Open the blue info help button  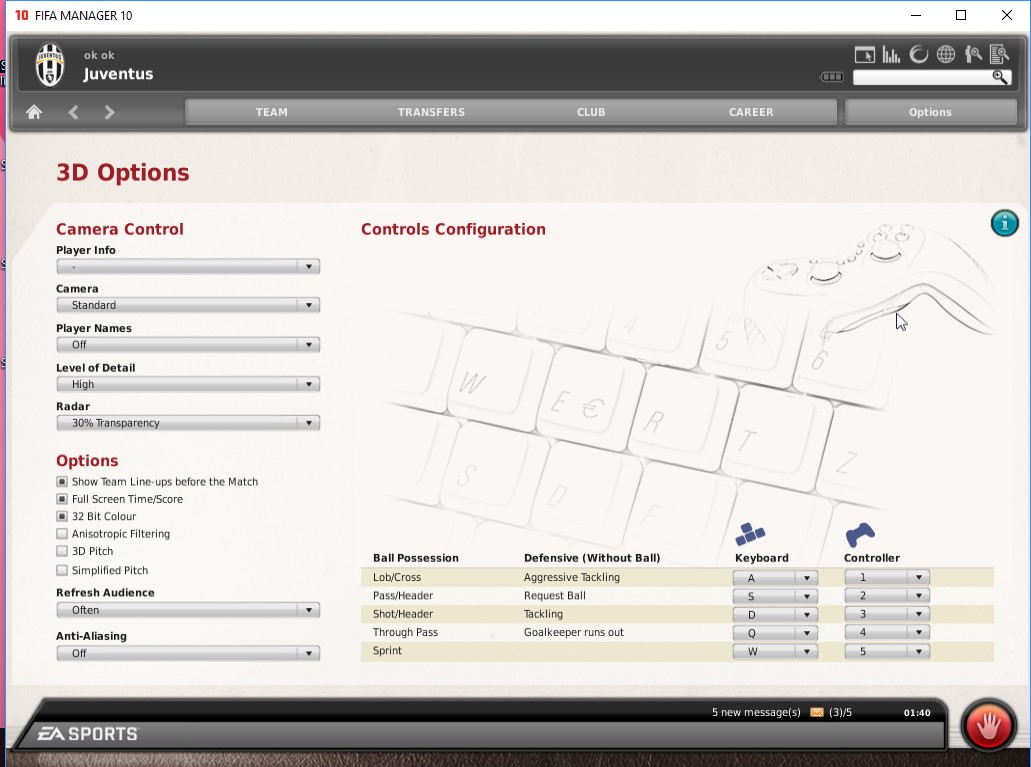point(1004,224)
